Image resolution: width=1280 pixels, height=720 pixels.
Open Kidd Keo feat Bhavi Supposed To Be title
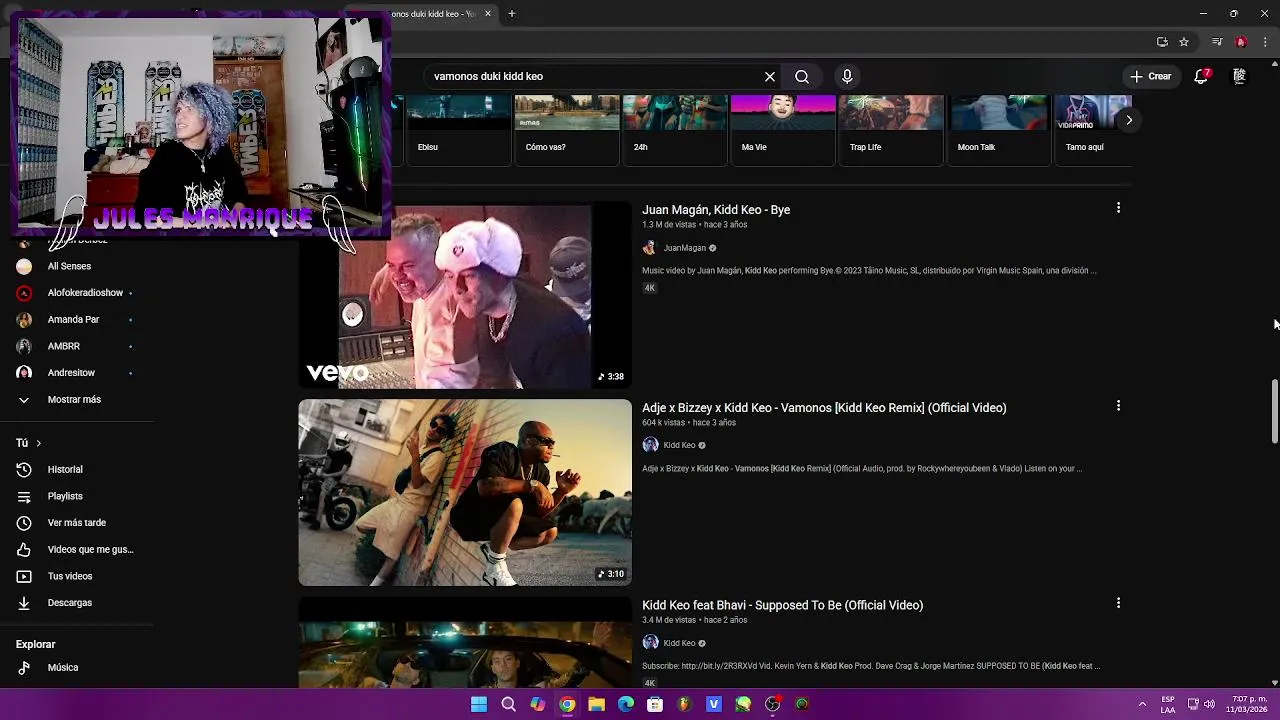pos(782,605)
